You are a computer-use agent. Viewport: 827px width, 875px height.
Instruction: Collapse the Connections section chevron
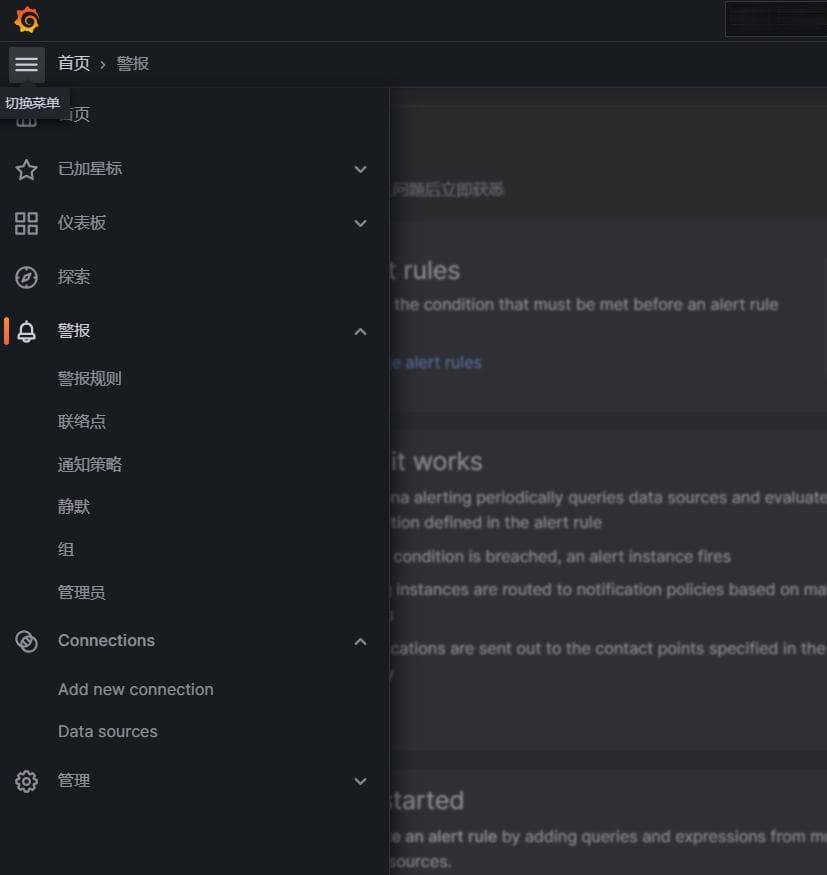pyautogui.click(x=360, y=642)
